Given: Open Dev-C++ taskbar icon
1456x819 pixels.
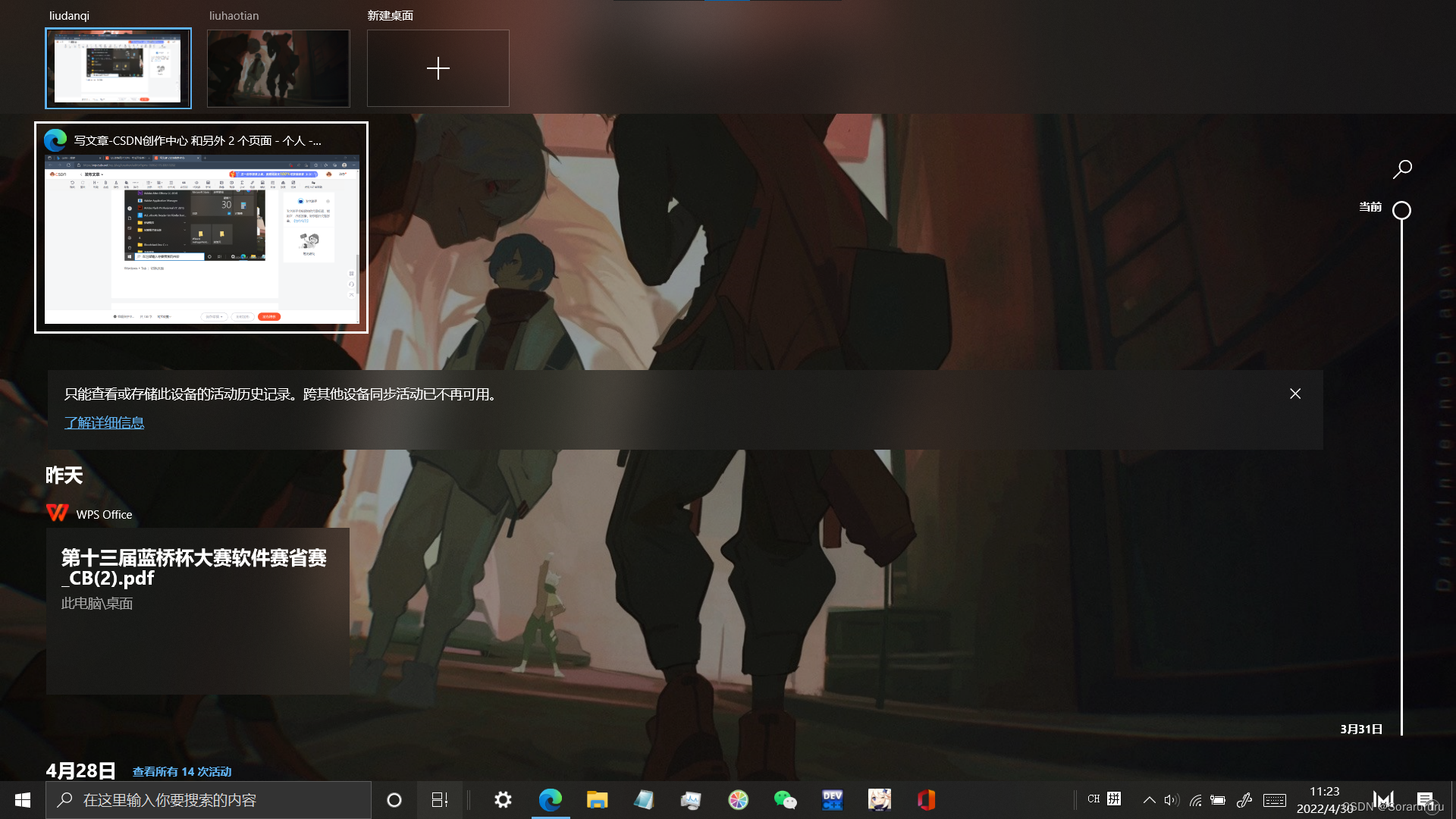Looking at the screenshot, I should pos(832,800).
